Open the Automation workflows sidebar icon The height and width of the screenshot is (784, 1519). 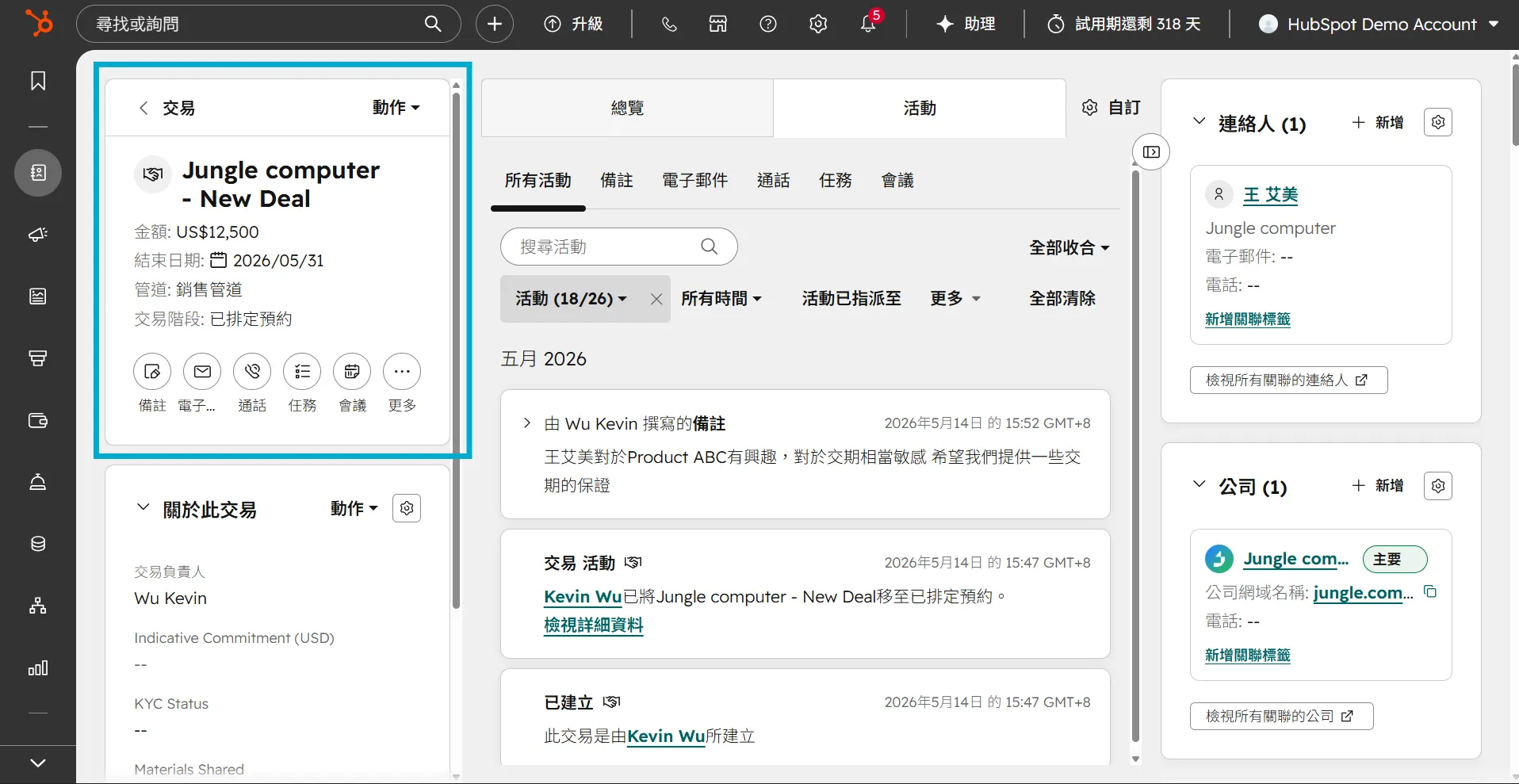click(38, 606)
